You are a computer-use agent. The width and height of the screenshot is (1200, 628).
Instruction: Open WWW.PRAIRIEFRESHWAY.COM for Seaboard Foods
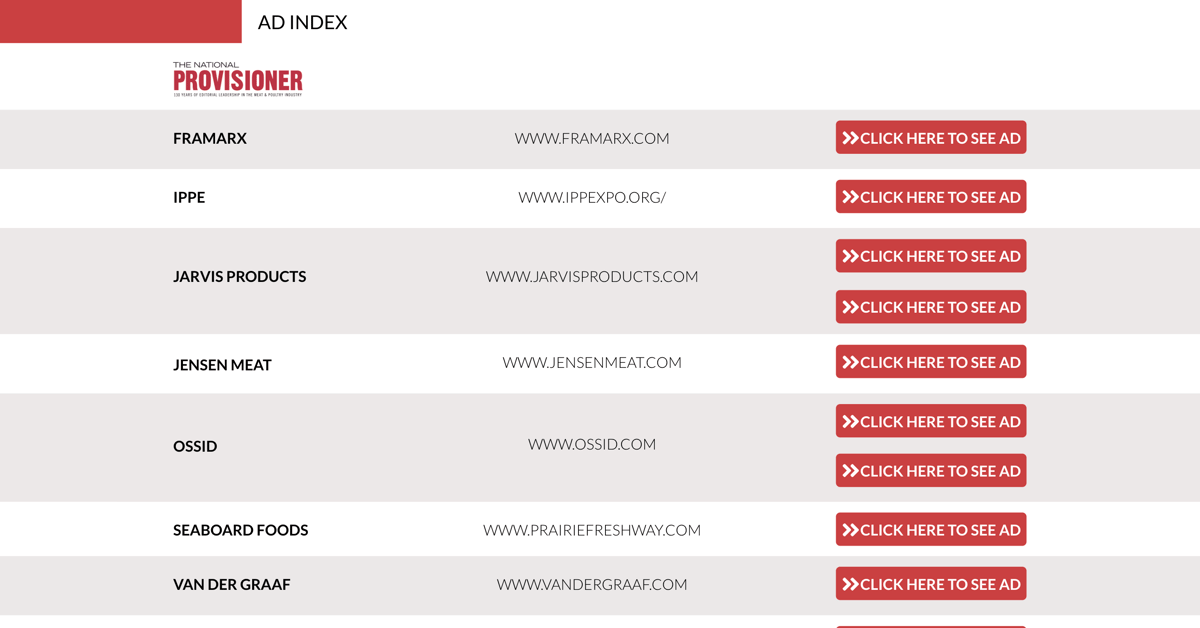tap(592, 530)
